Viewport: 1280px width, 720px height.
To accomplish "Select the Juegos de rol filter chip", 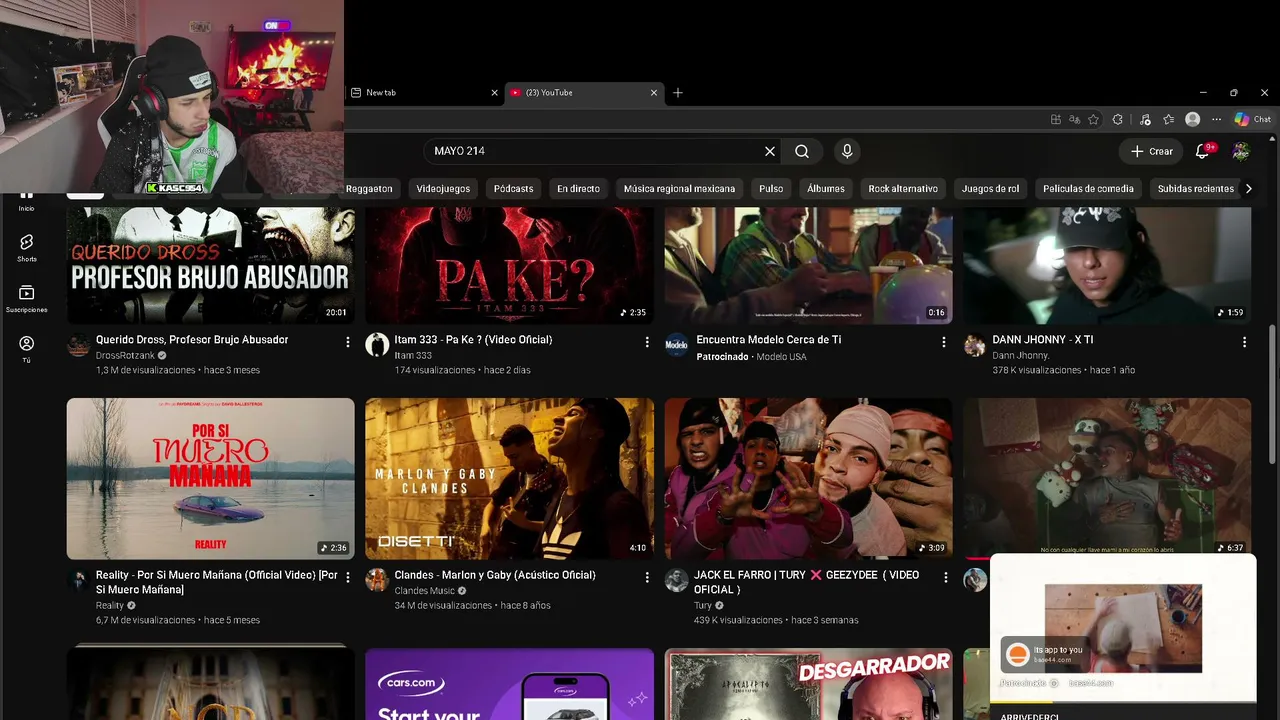I will 990,188.
